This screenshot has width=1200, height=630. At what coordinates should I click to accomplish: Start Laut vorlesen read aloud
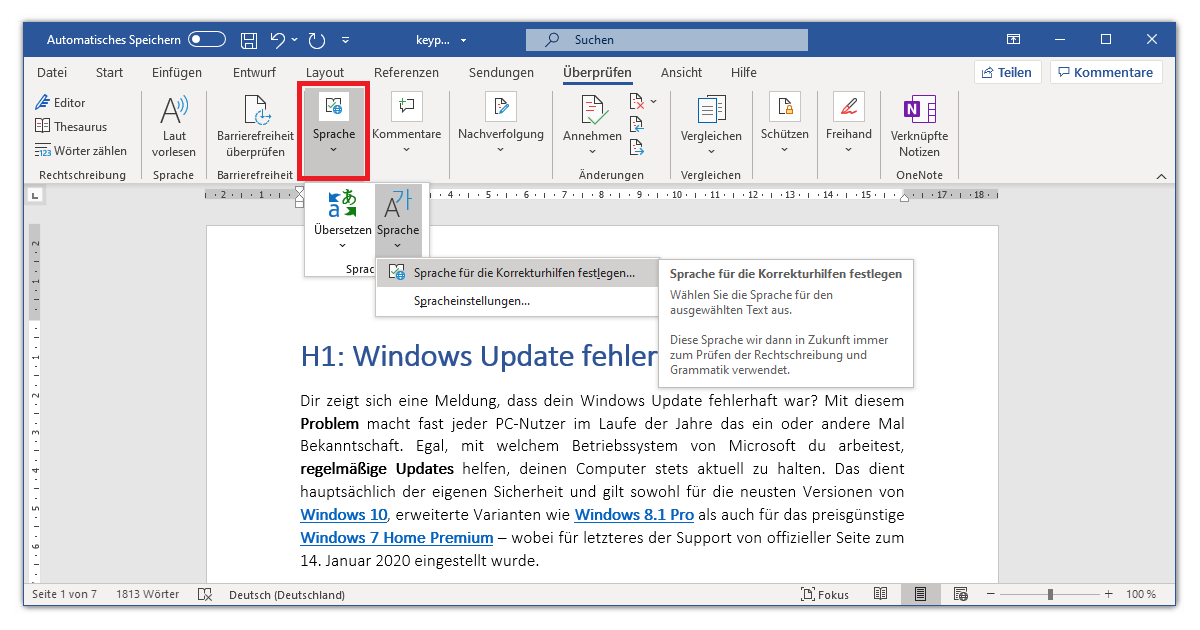174,126
